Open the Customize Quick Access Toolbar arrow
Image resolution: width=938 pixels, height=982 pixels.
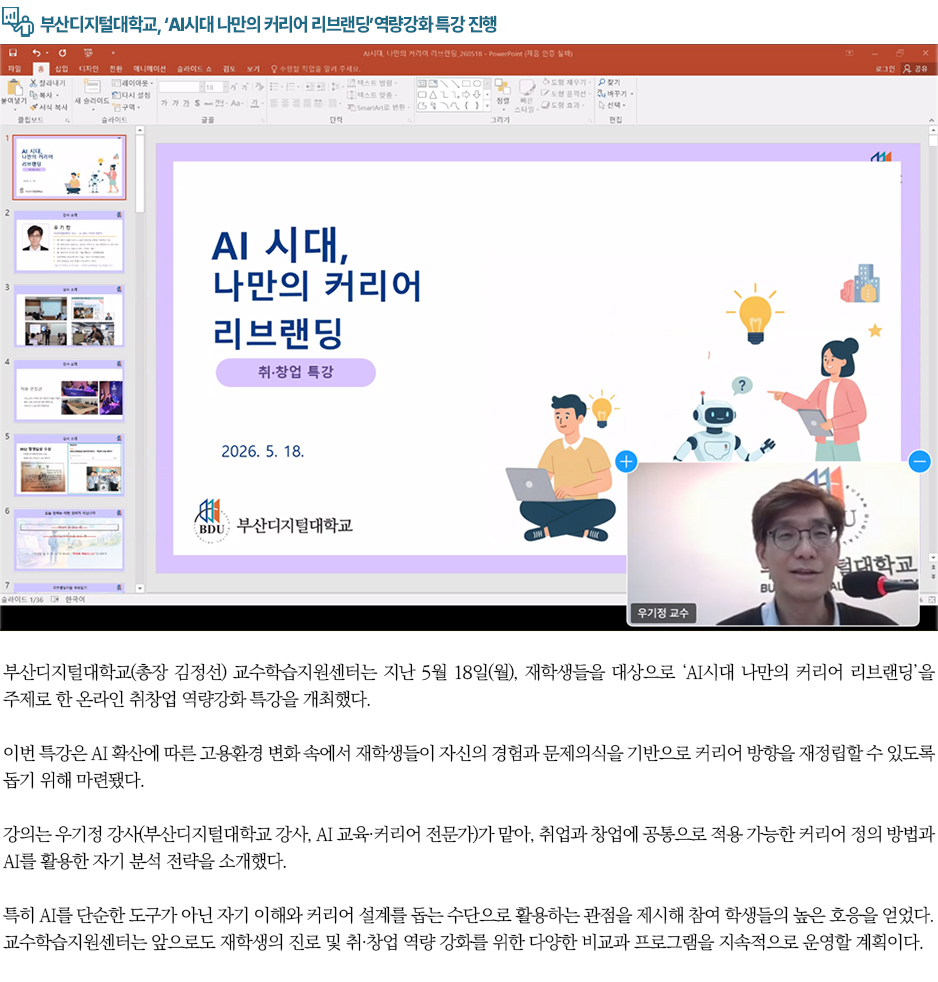(x=113, y=53)
